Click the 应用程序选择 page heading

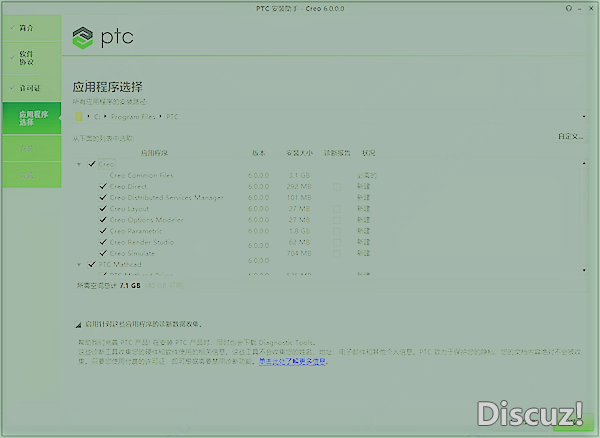coord(108,87)
